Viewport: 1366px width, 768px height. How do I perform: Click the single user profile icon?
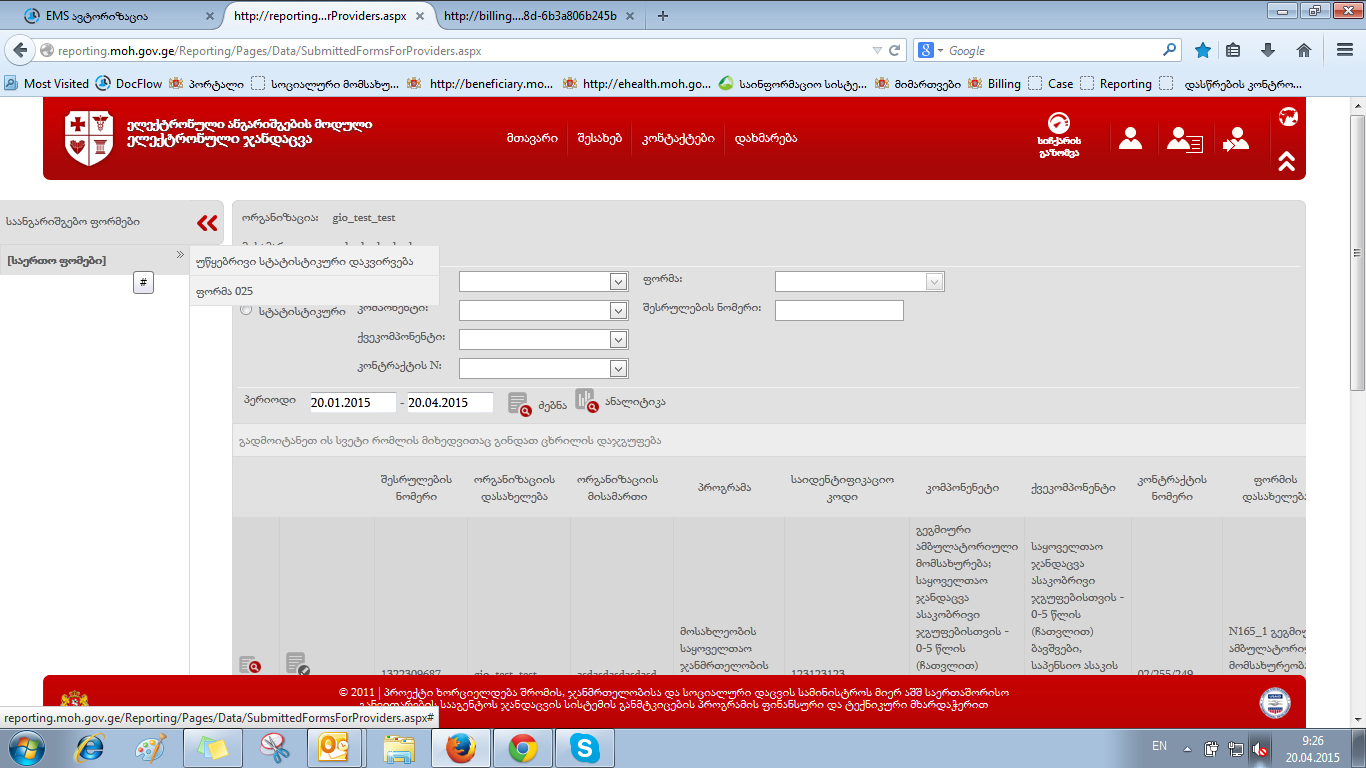tap(1130, 138)
